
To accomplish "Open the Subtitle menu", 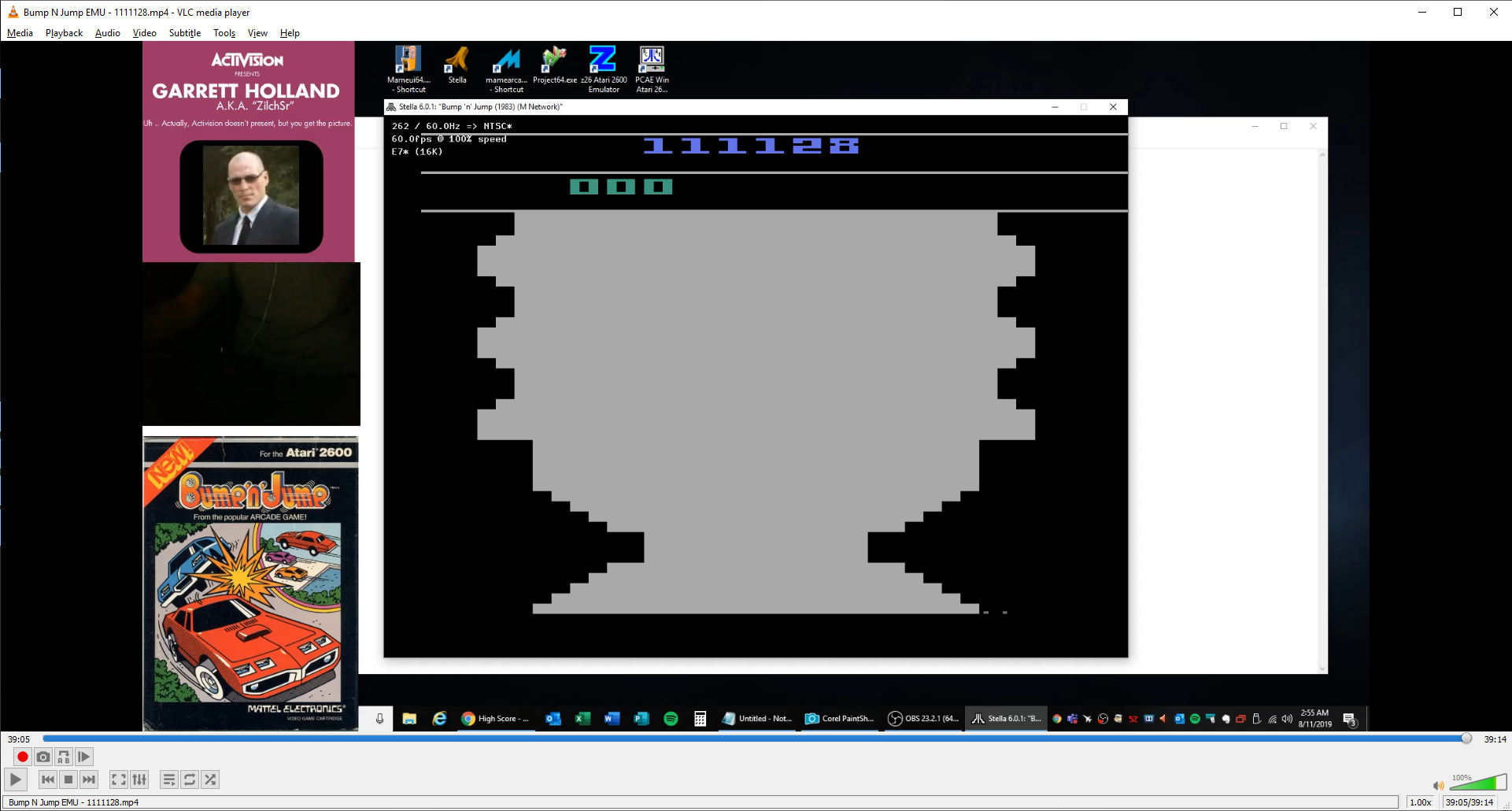I will coord(184,33).
